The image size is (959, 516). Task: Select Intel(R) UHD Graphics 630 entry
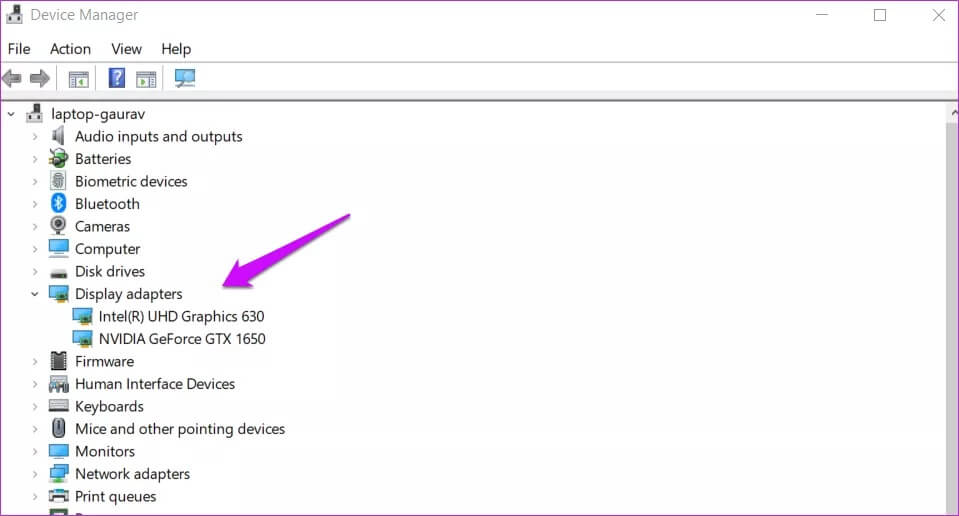coord(182,316)
